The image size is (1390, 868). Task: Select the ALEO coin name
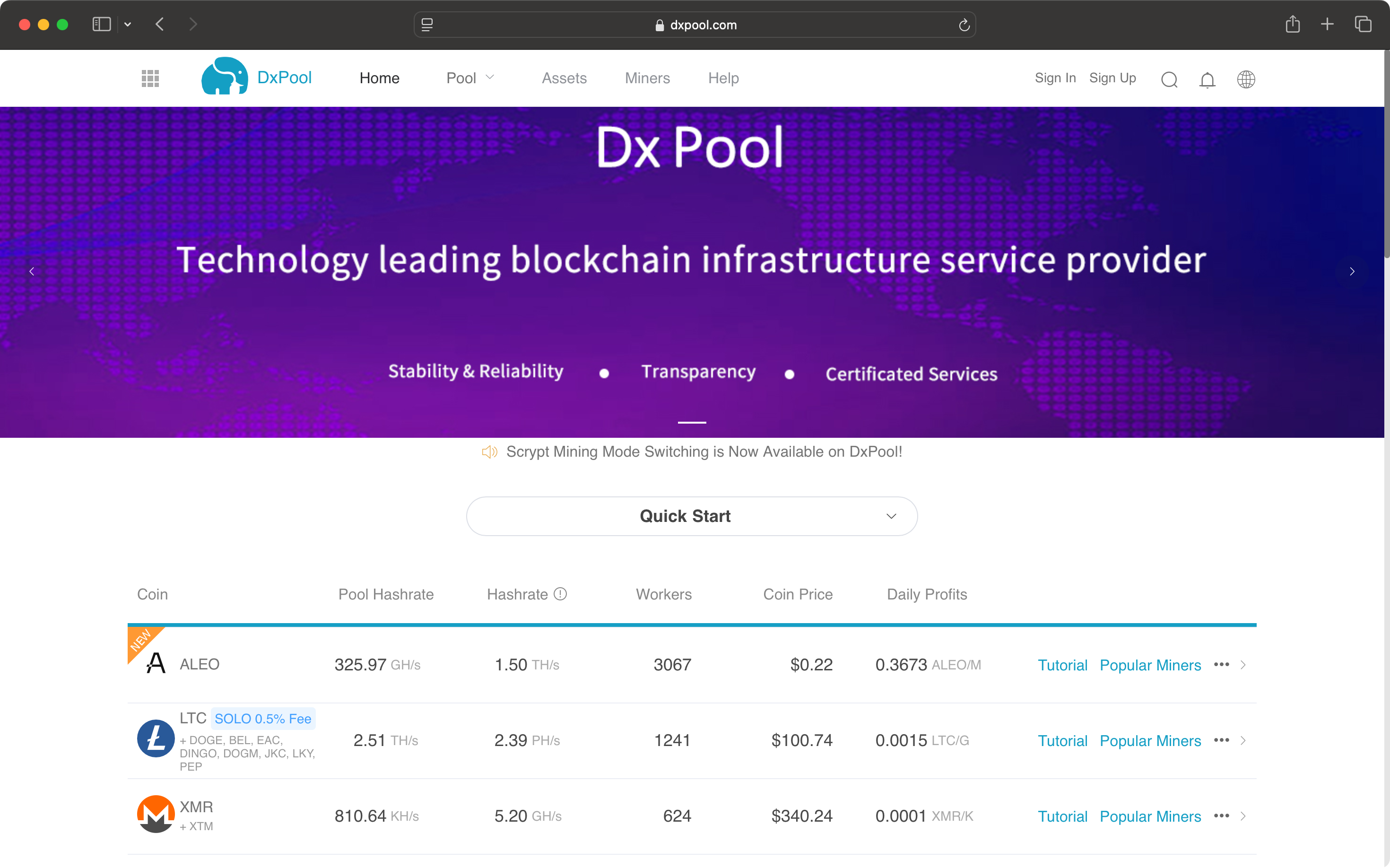point(199,664)
